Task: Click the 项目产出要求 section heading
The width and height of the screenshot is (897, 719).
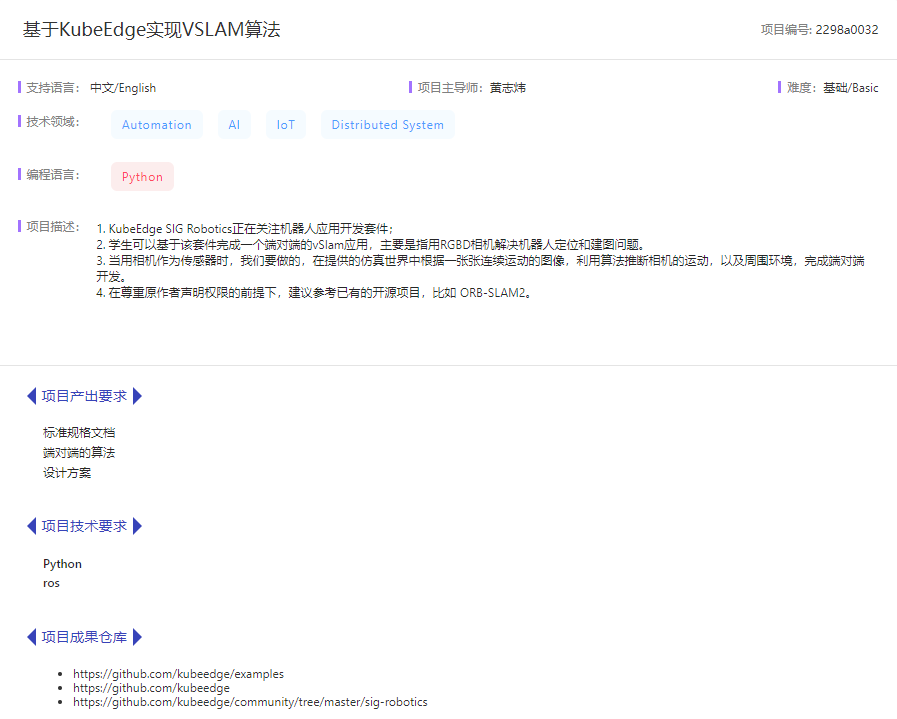Action: (84, 396)
